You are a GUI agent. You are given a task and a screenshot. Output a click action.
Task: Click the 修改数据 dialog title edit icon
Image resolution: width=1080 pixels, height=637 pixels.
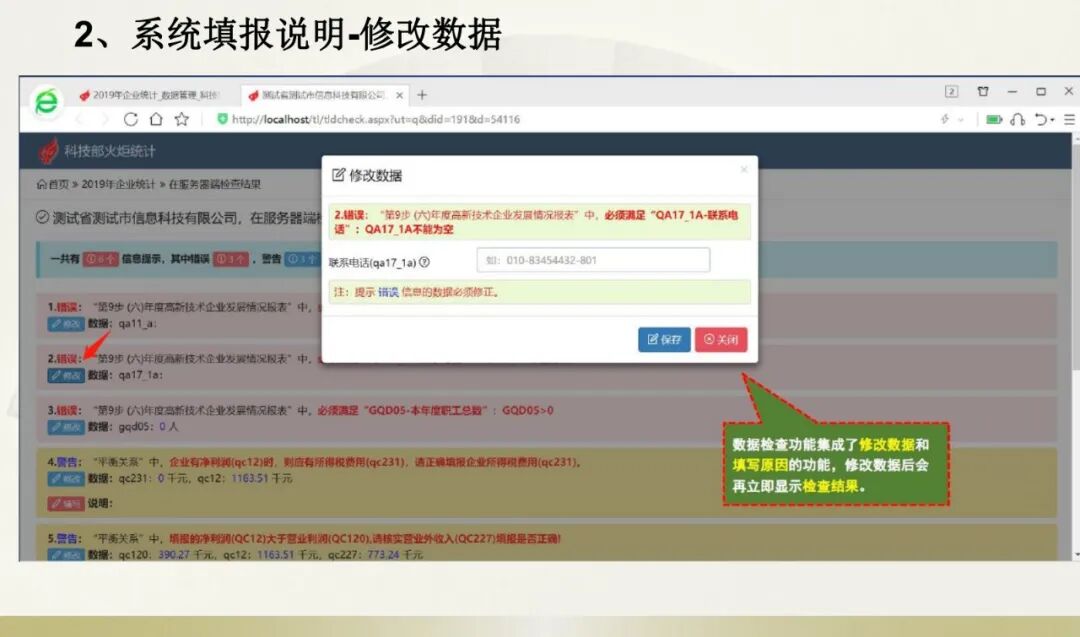[338, 175]
